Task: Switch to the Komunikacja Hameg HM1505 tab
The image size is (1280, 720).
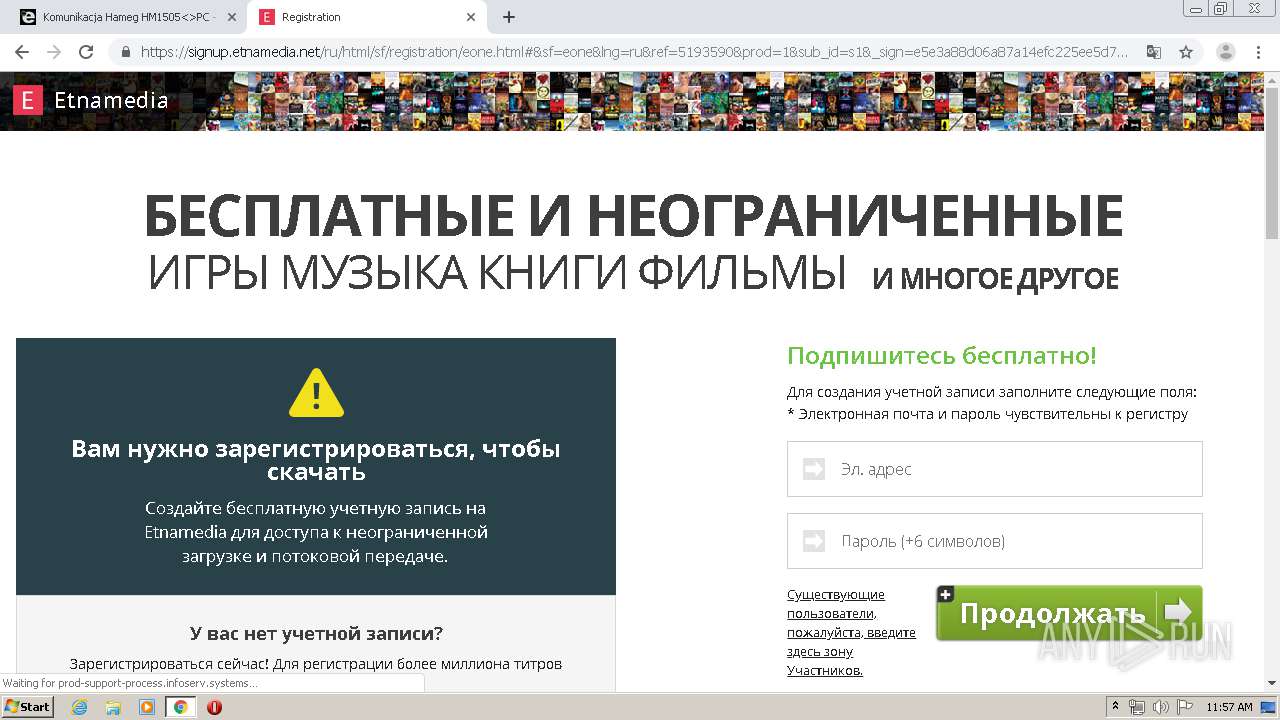Action: point(128,17)
